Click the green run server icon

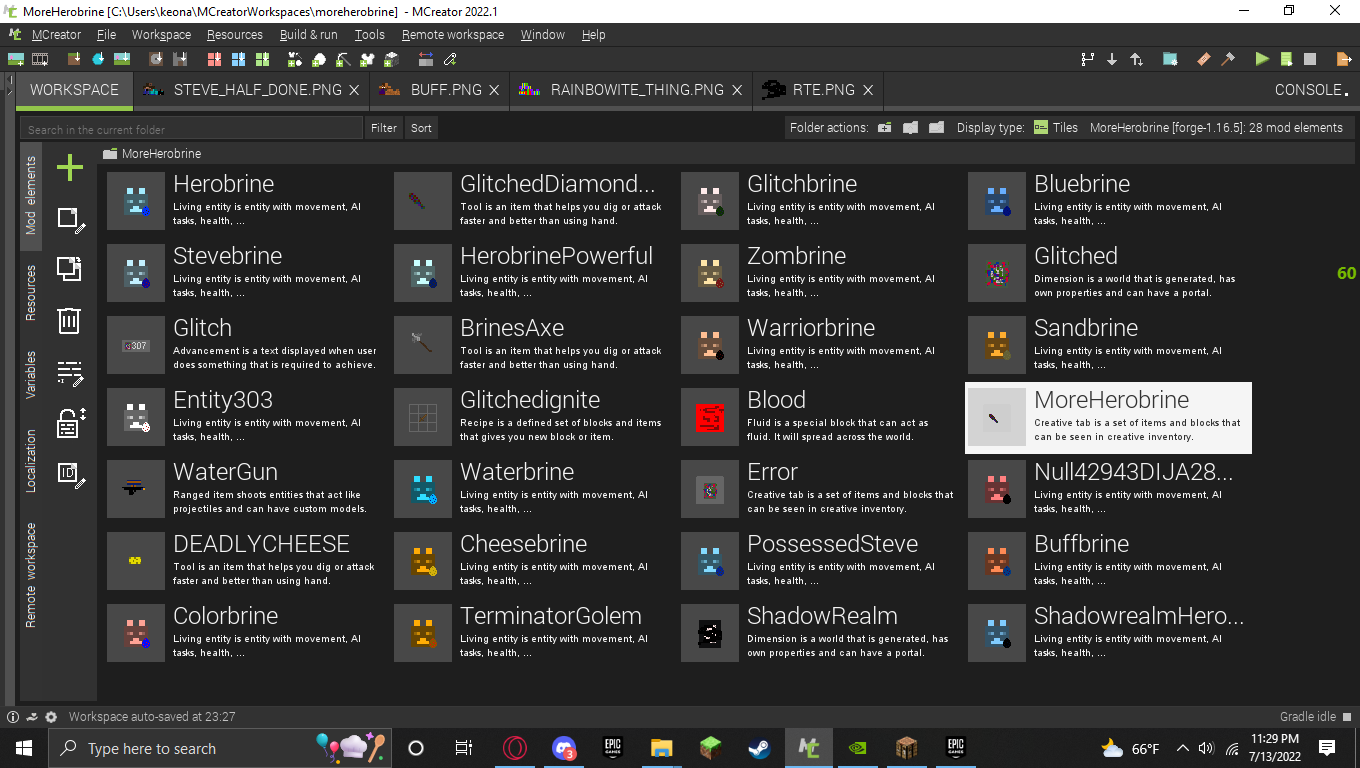[x=1286, y=59]
